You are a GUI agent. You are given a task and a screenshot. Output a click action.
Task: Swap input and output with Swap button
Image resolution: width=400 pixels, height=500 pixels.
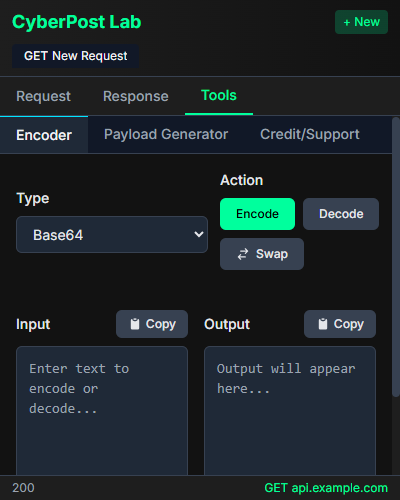pos(262,254)
